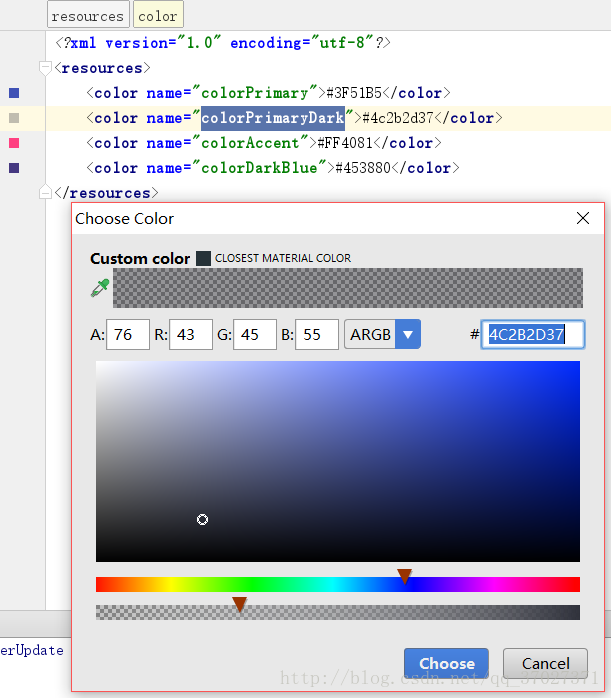This screenshot has width=611, height=698.
Task: Click the xml version declaration line
Action: pos(223,43)
